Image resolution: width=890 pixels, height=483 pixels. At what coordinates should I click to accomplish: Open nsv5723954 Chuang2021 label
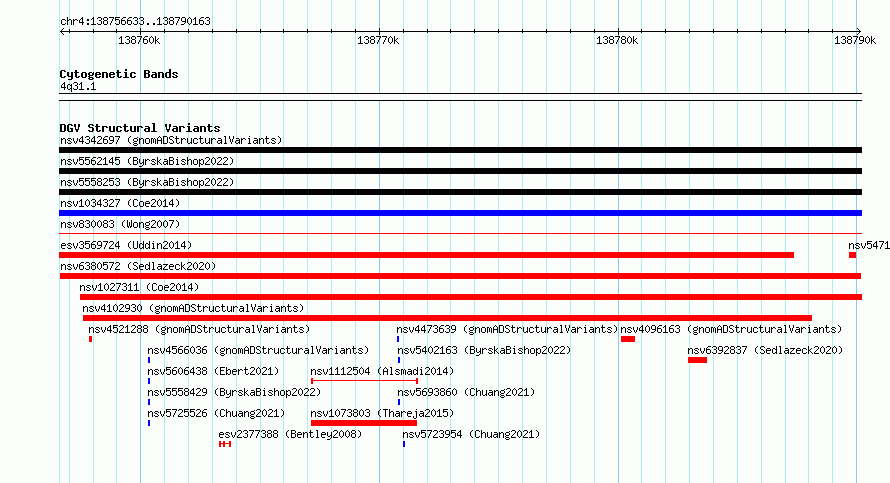tap(471, 434)
